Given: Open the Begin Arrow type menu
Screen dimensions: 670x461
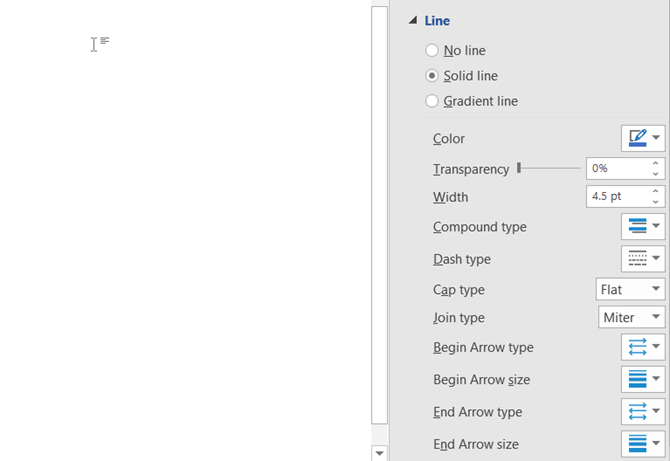Looking at the screenshot, I should click(643, 348).
